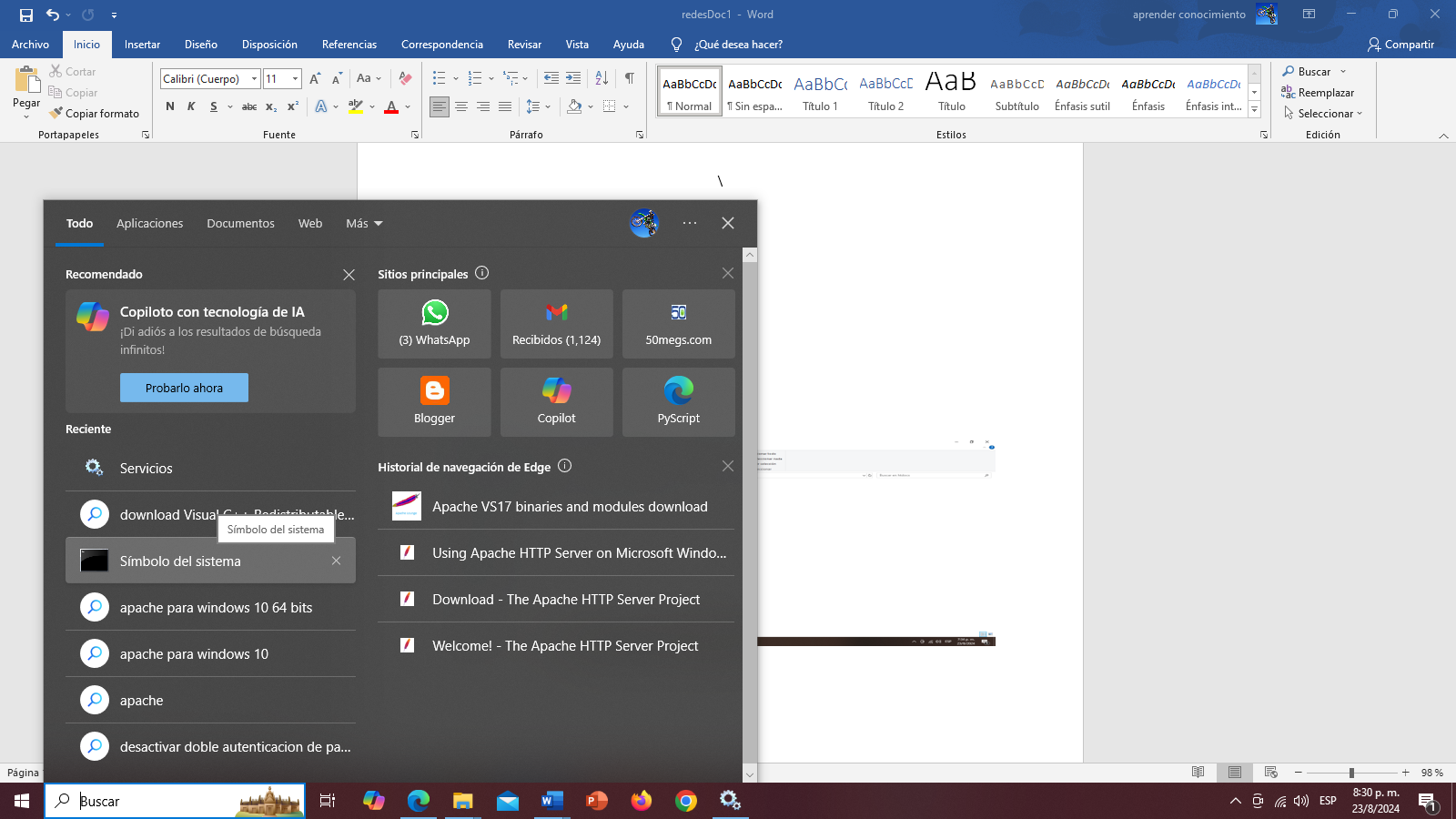Click Reemplazar in the Edición group
The height and width of the screenshot is (819, 1456).
click(x=1318, y=93)
